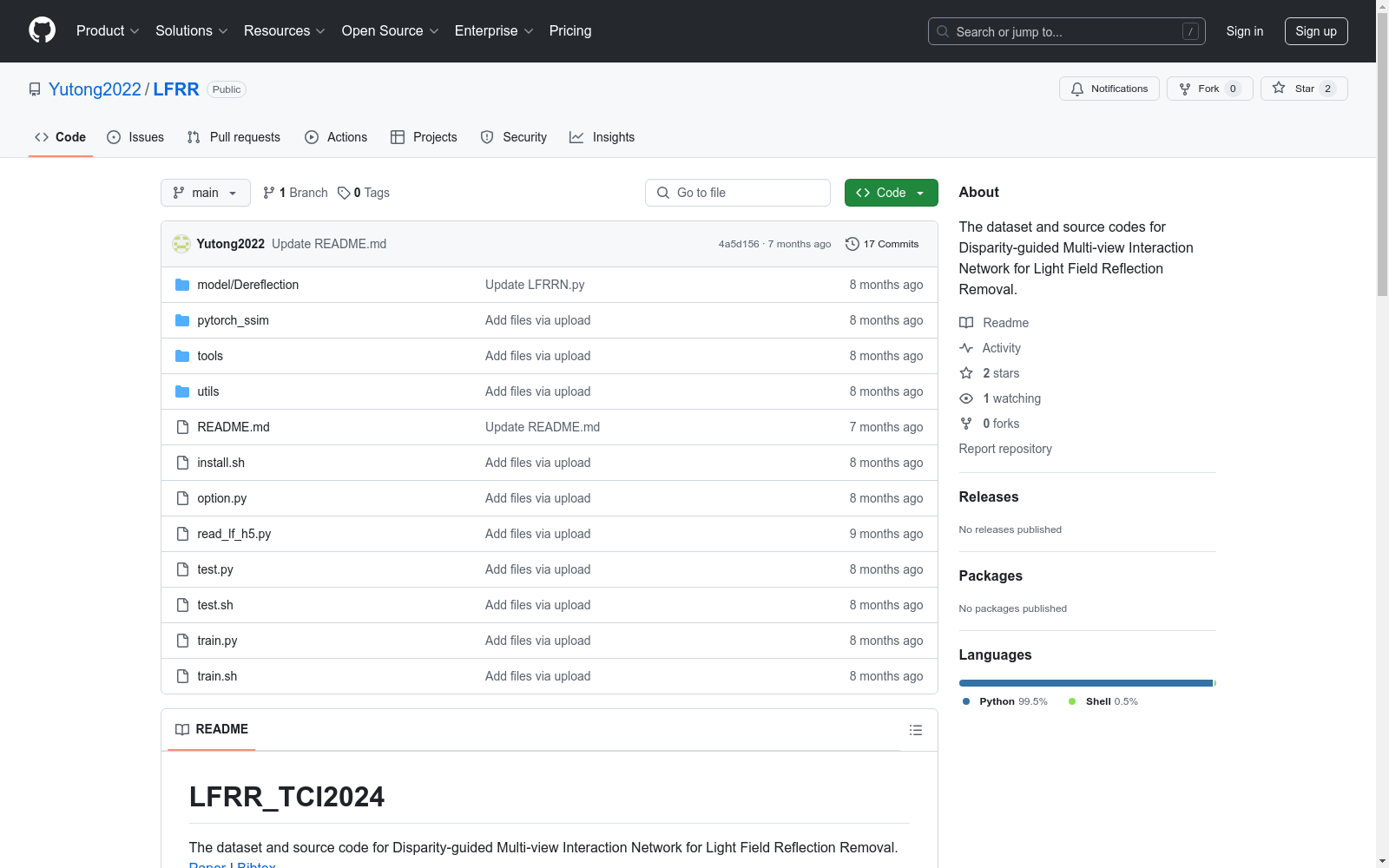Expand the Product menu
Viewport: 1389px width, 868px height.
(108, 30)
